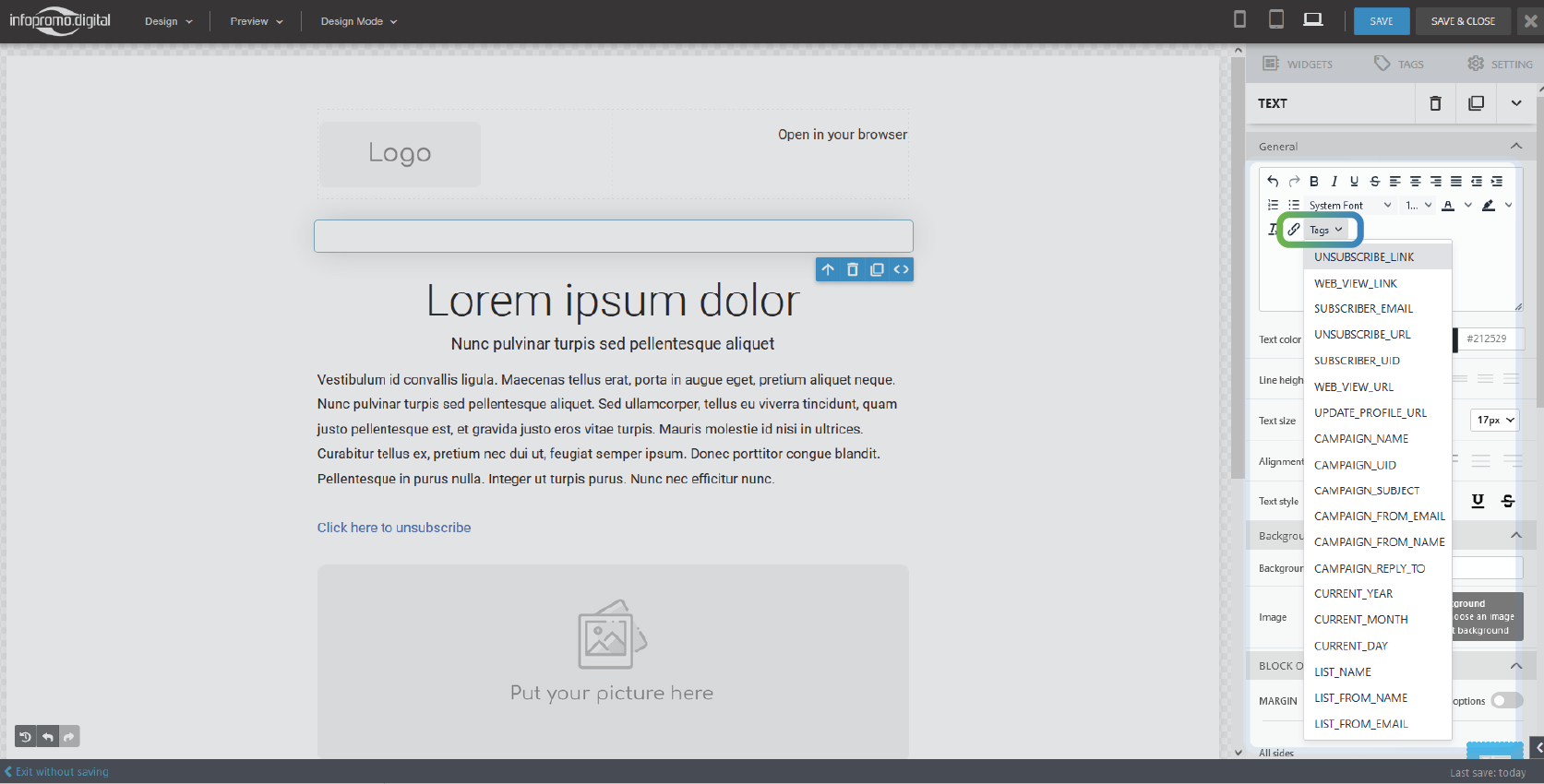This screenshot has width=1544, height=784.
Task: Apply underline in text editor toolbar
Action: click(1354, 181)
